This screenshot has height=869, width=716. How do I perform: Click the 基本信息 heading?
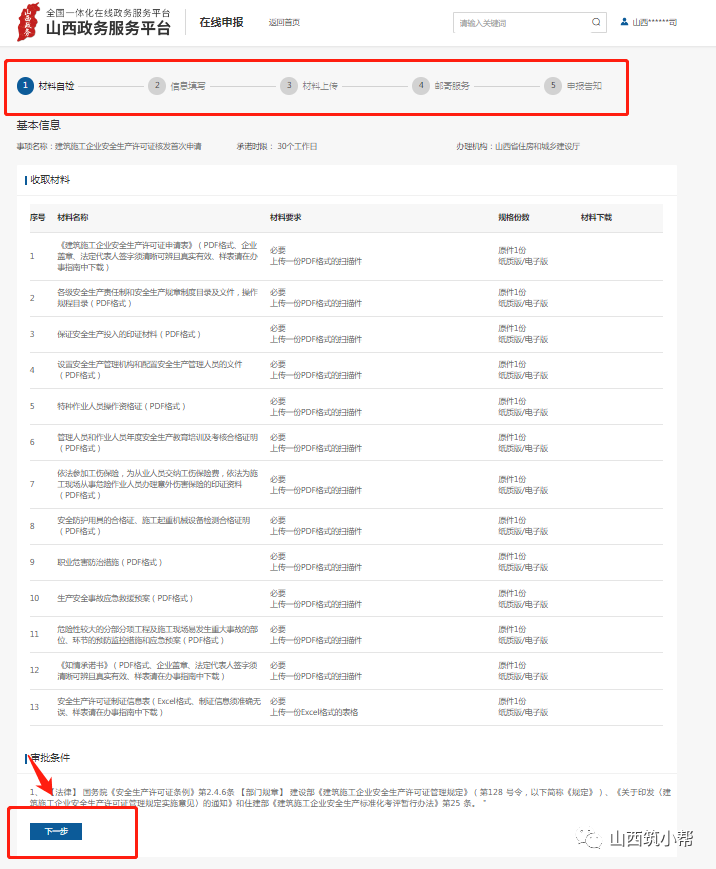(x=38, y=125)
